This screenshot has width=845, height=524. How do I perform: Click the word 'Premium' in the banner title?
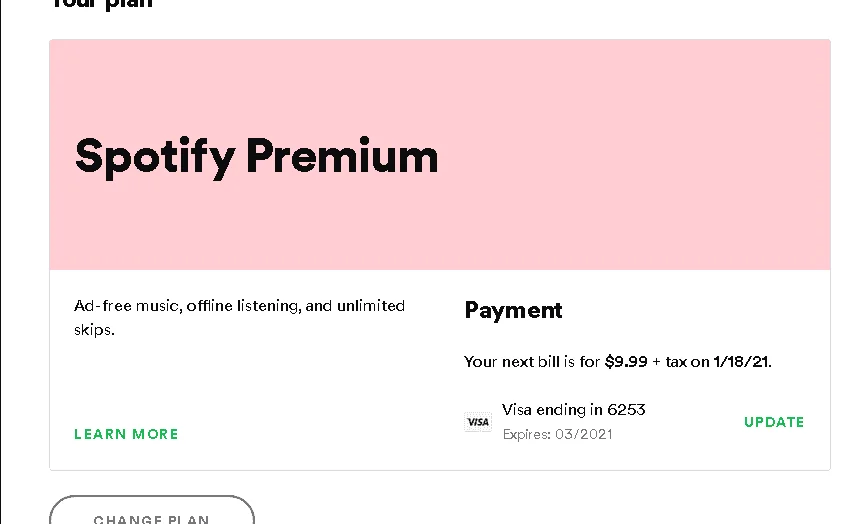click(x=342, y=156)
